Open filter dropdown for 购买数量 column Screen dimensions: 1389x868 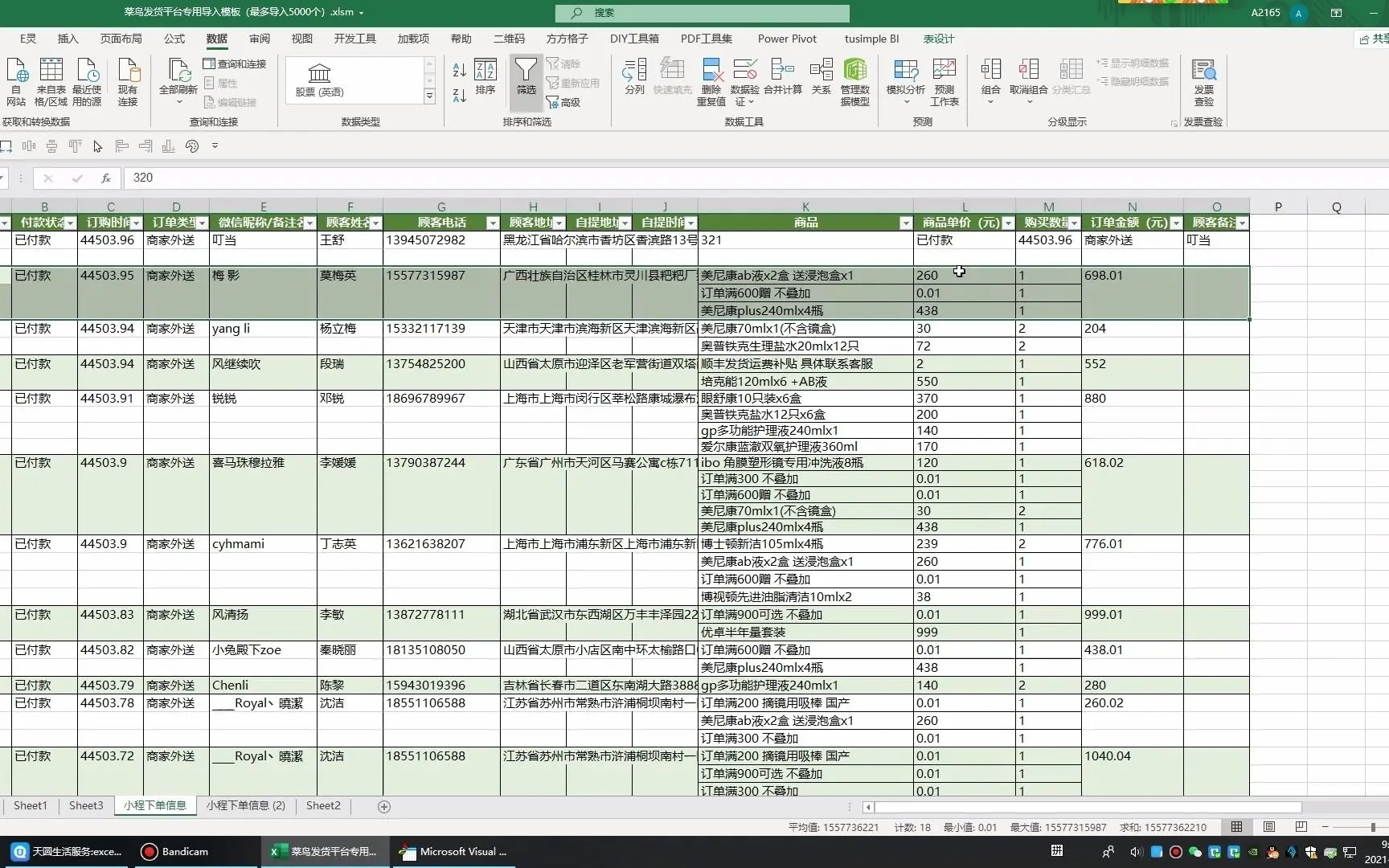click(x=1074, y=223)
